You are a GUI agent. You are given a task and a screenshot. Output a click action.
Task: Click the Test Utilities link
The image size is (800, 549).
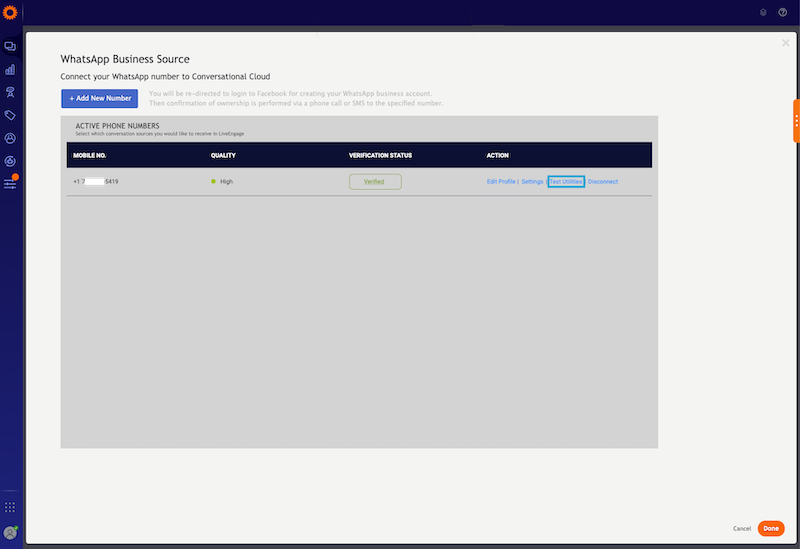[566, 182]
